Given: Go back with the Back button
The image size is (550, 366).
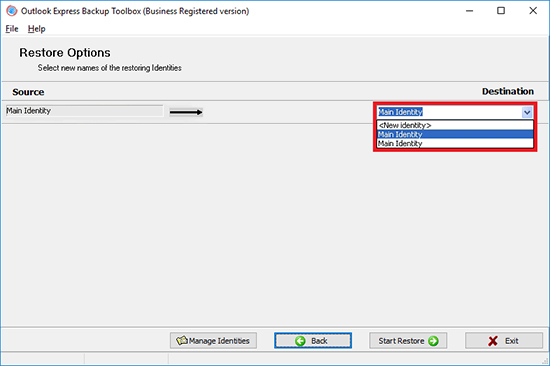Looking at the screenshot, I should click(313, 340).
